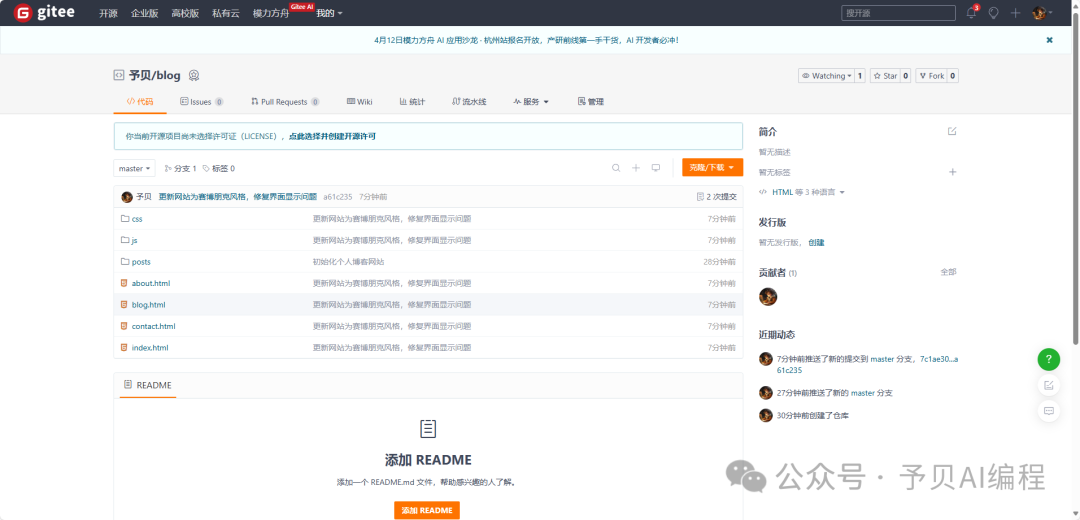Click 标签 0 tags link
Viewport: 1080px width, 520px height.
point(218,168)
